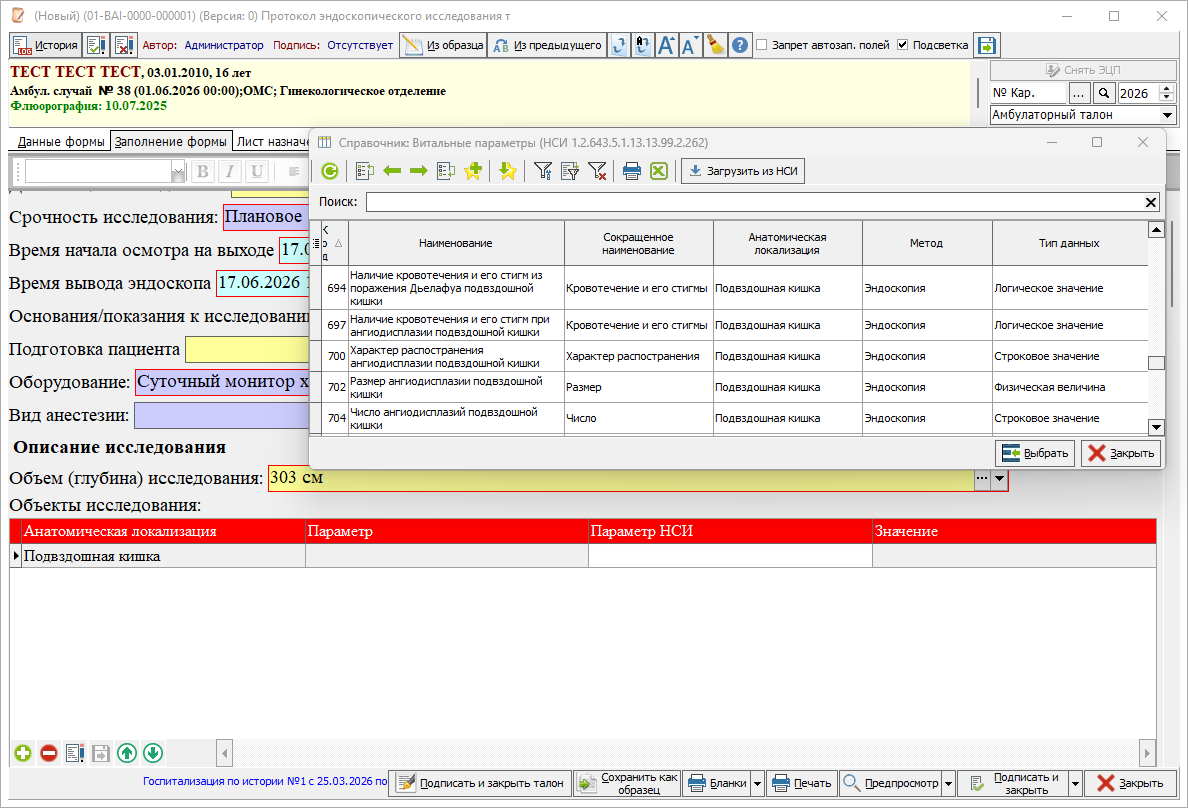The width and height of the screenshot is (1188, 808).
Task: Click Загрузить из НСИ button
Action: click(742, 171)
